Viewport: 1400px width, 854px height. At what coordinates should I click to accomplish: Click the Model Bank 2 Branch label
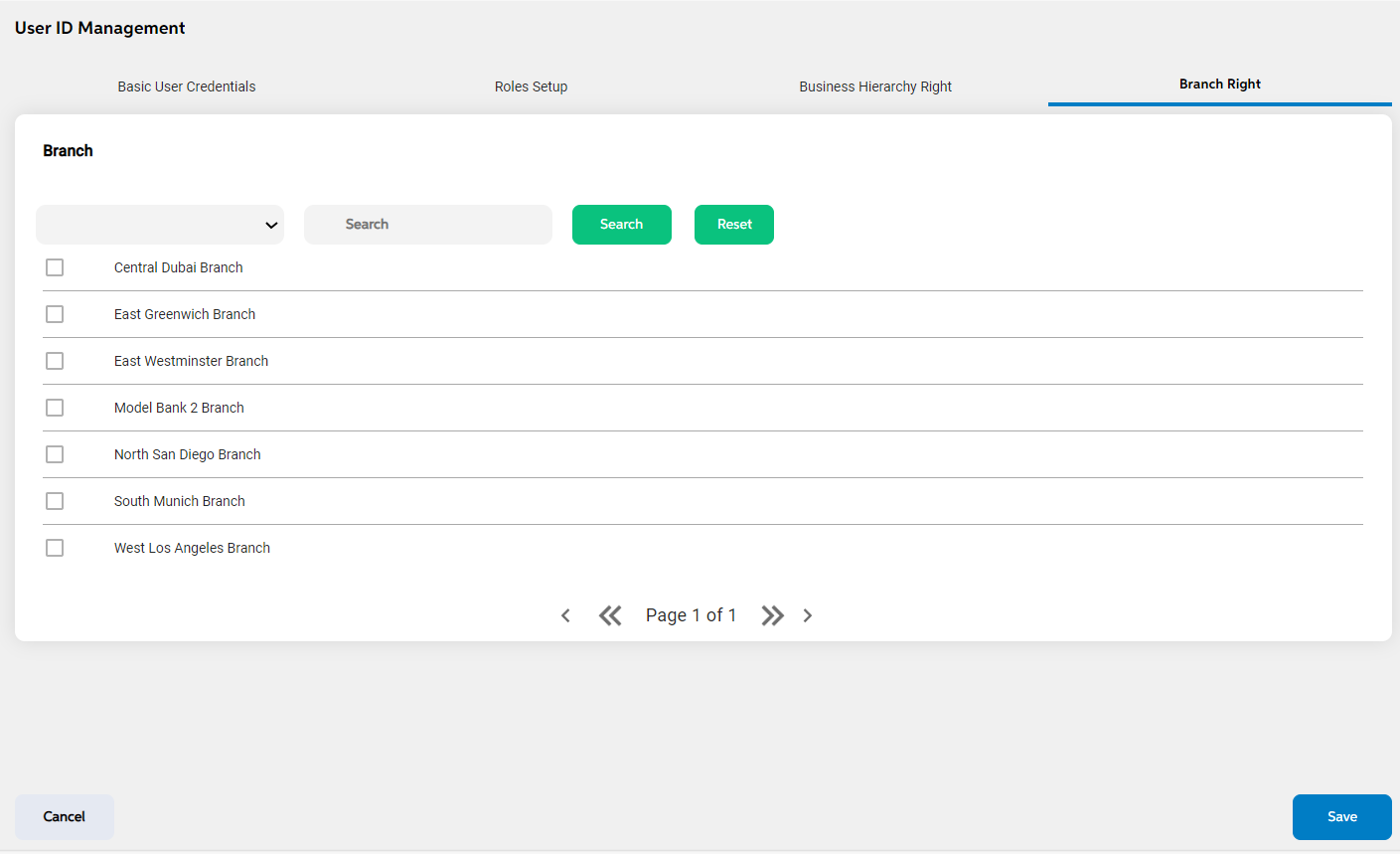click(x=179, y=408)
